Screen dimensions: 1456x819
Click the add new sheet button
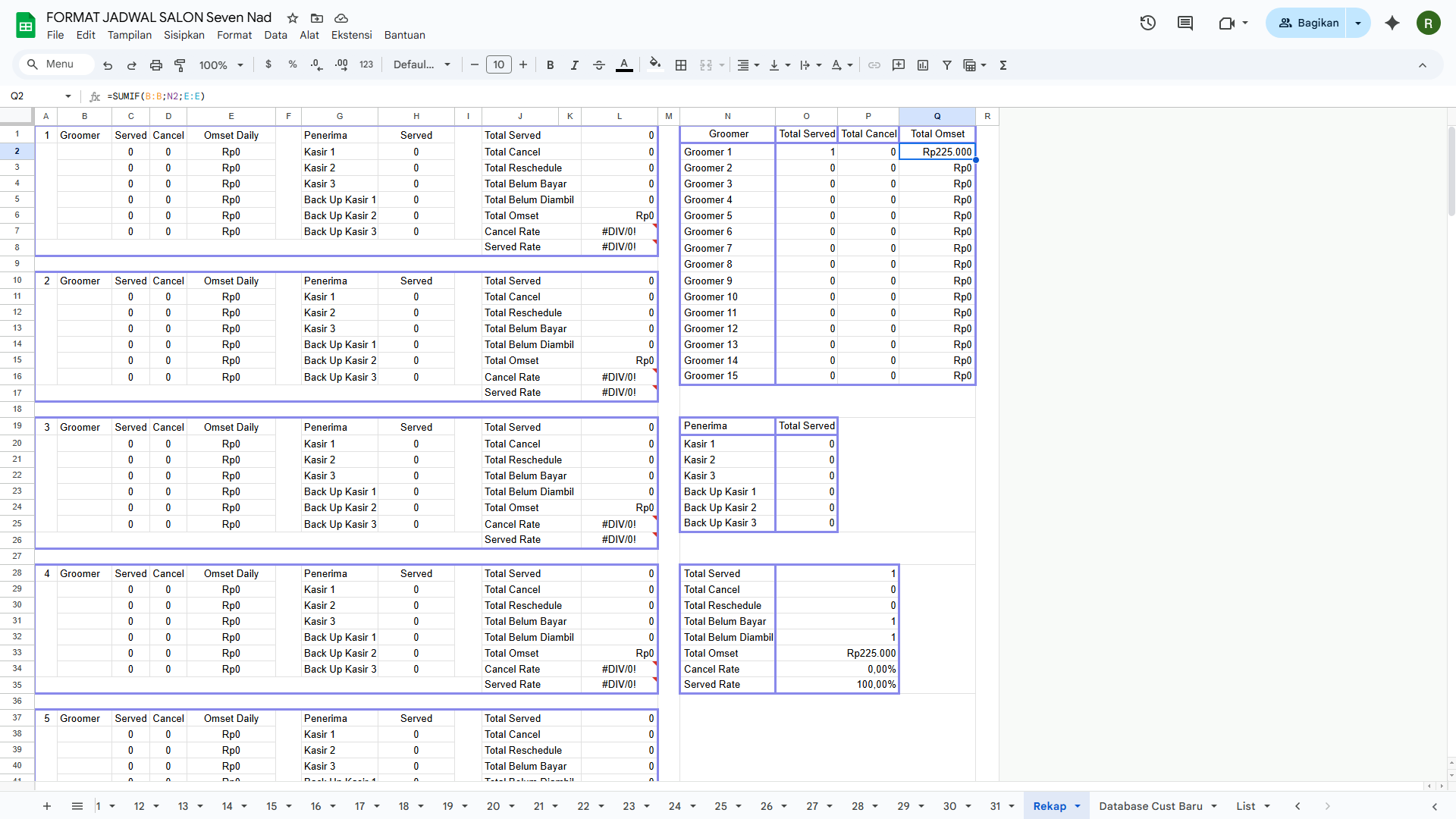tap(47, 806)
